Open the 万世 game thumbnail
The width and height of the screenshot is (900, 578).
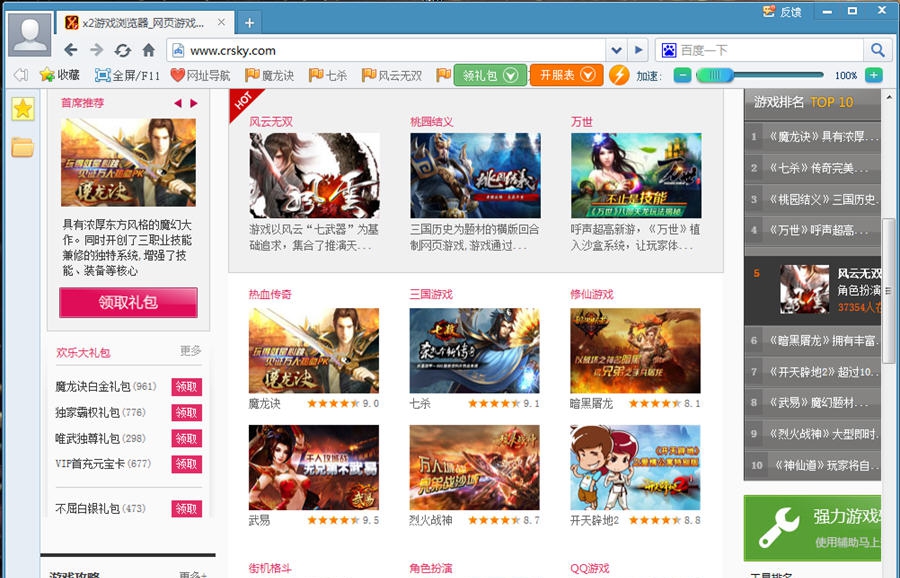(636, 176)
